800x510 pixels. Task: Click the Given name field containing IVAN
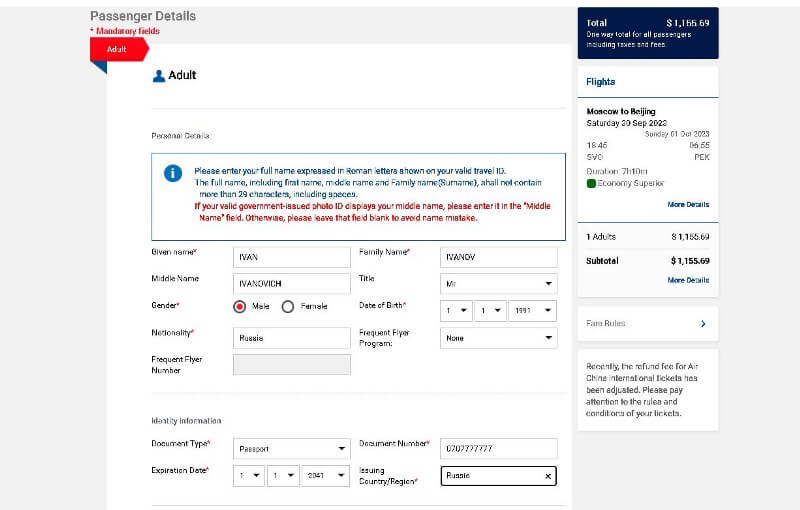point(291,257)
